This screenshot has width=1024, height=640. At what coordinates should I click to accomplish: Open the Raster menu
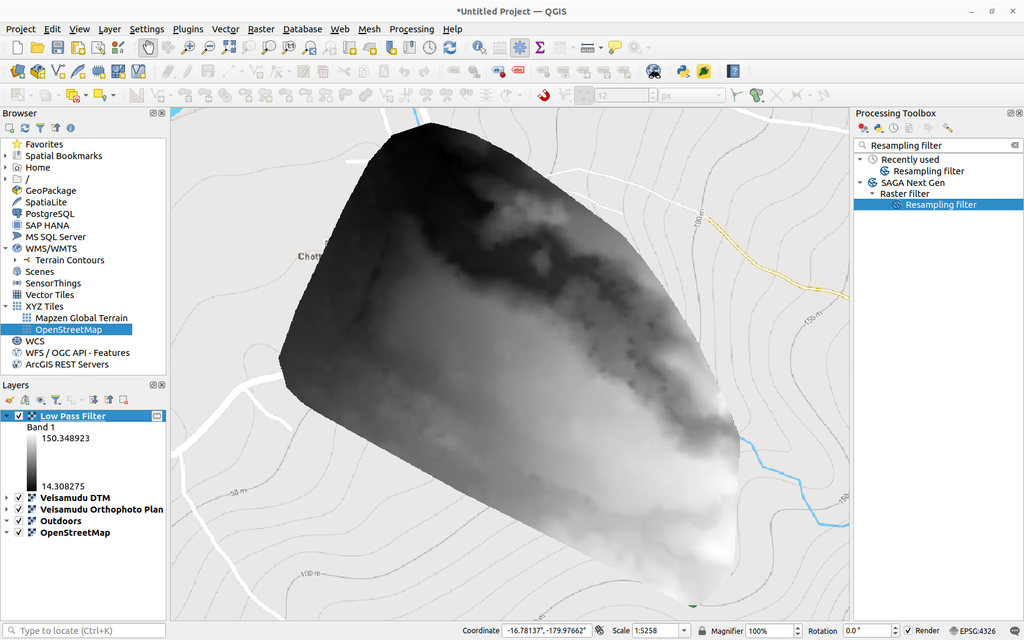click(x=260, y=29)
